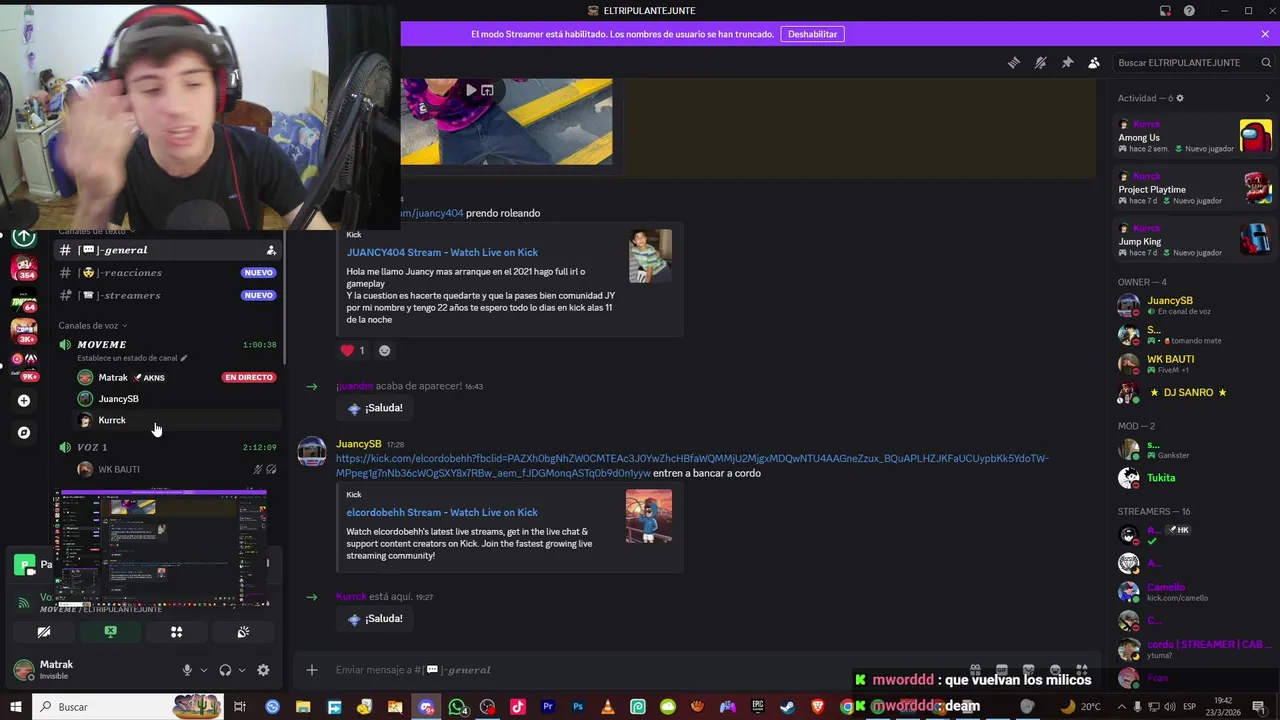The image size is (1280, 720).
Task: Open pinned messages with the pin icon
Action: coord(1067,62)
